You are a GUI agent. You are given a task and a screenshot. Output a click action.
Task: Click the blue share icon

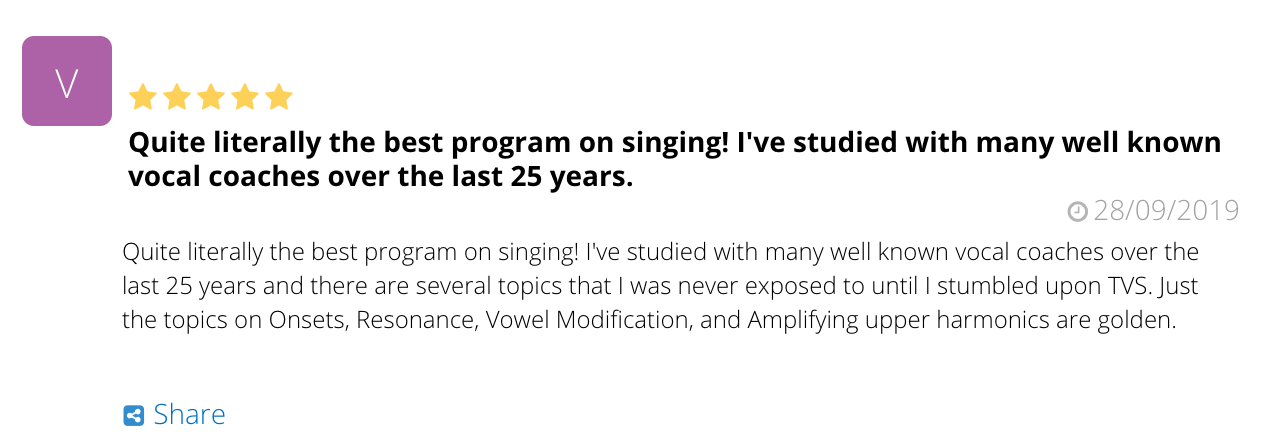133,415
